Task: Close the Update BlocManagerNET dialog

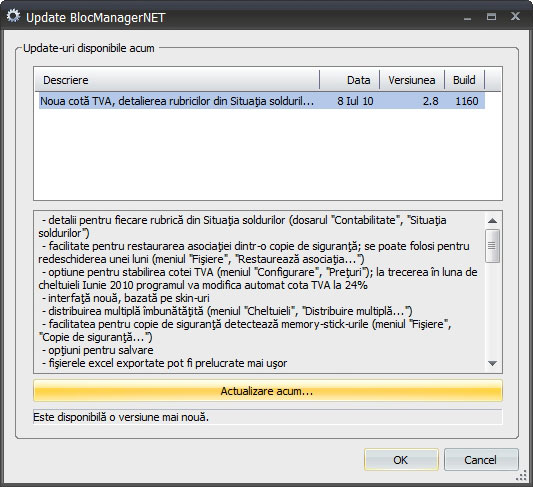Action: point(515,16)
